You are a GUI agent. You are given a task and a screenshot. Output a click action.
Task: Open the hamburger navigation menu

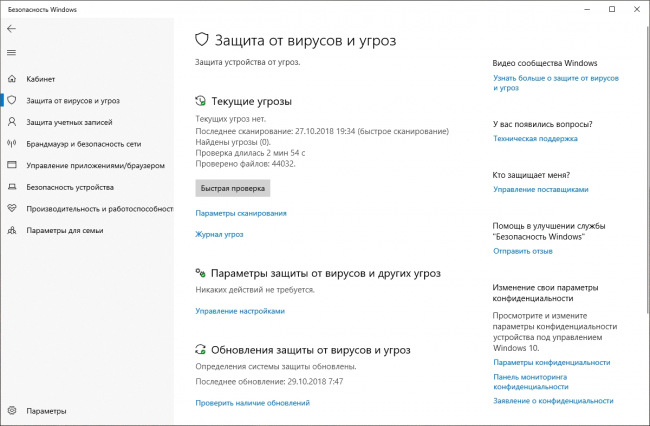[12, 53]
